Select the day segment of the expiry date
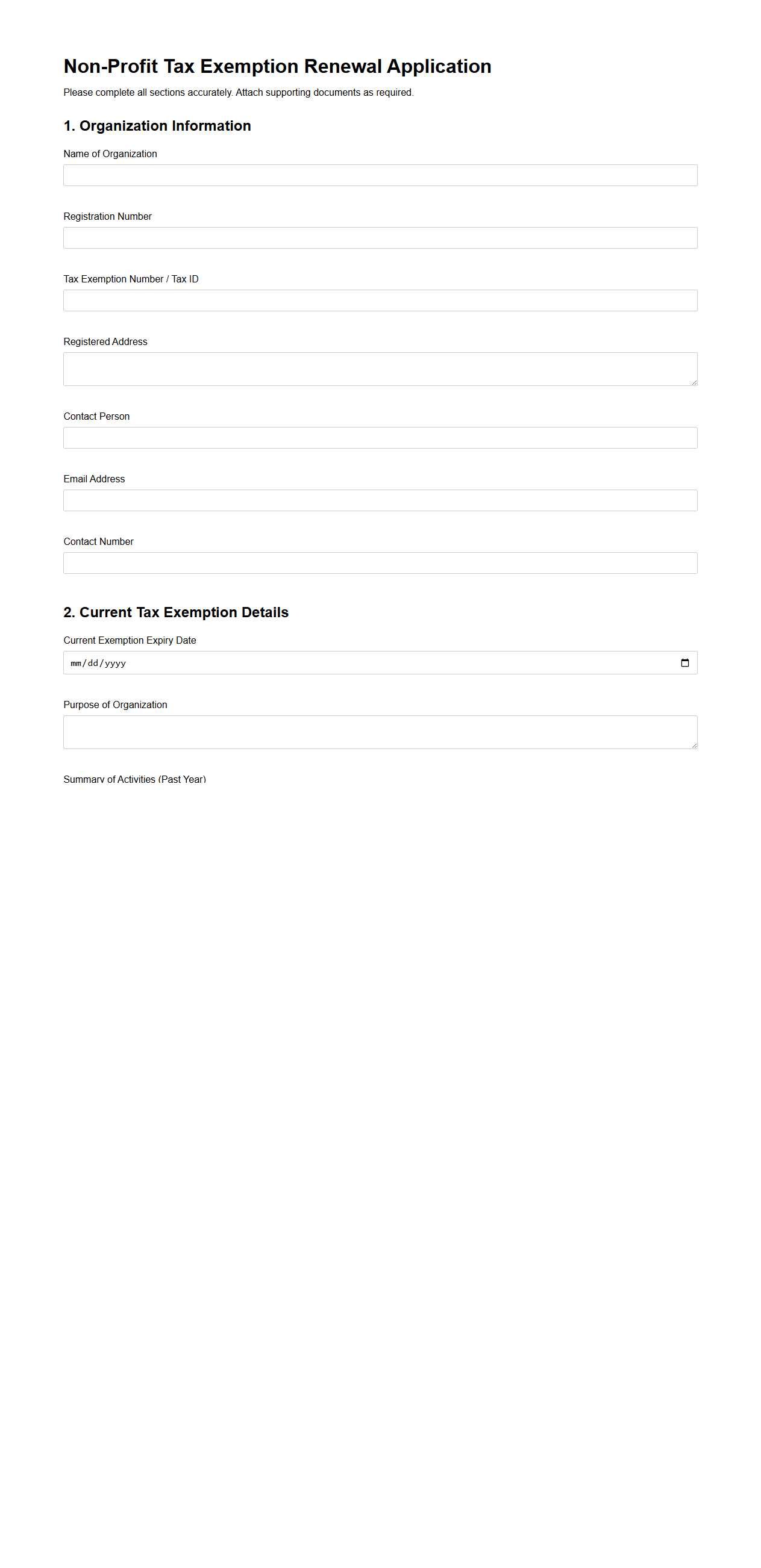761x1568 pixels. [x=92, y=663]
